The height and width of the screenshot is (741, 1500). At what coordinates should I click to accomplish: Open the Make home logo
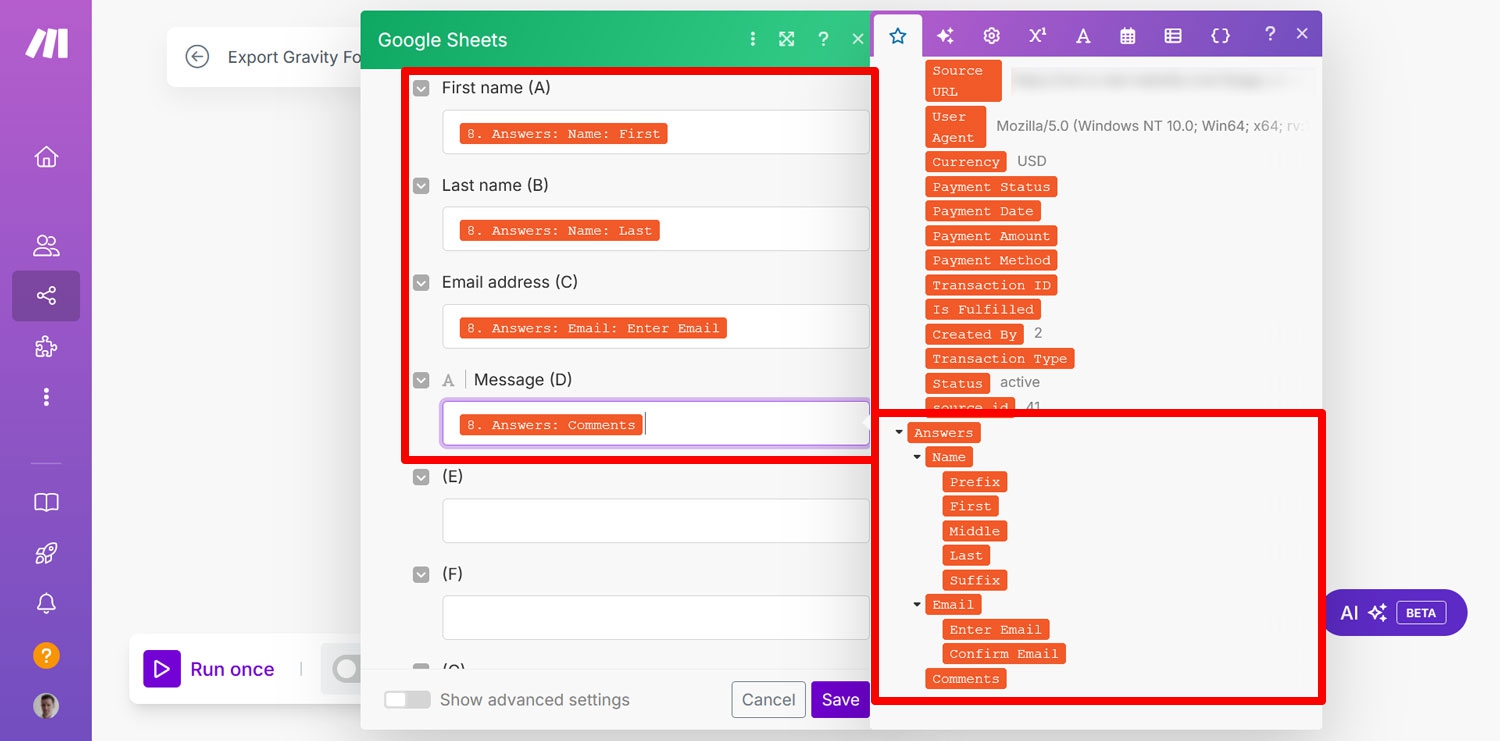pos(46,43)
